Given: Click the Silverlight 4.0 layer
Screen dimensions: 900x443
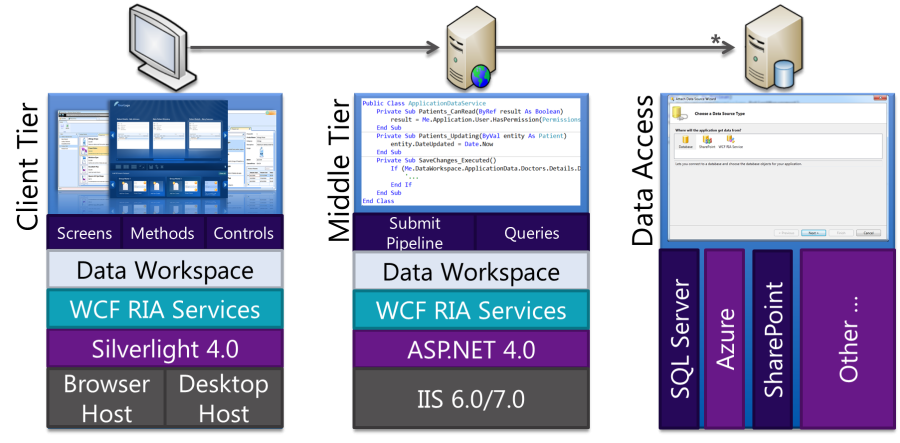Looking at the screenshot, I should pyautogui.click(x=165, y=350).
